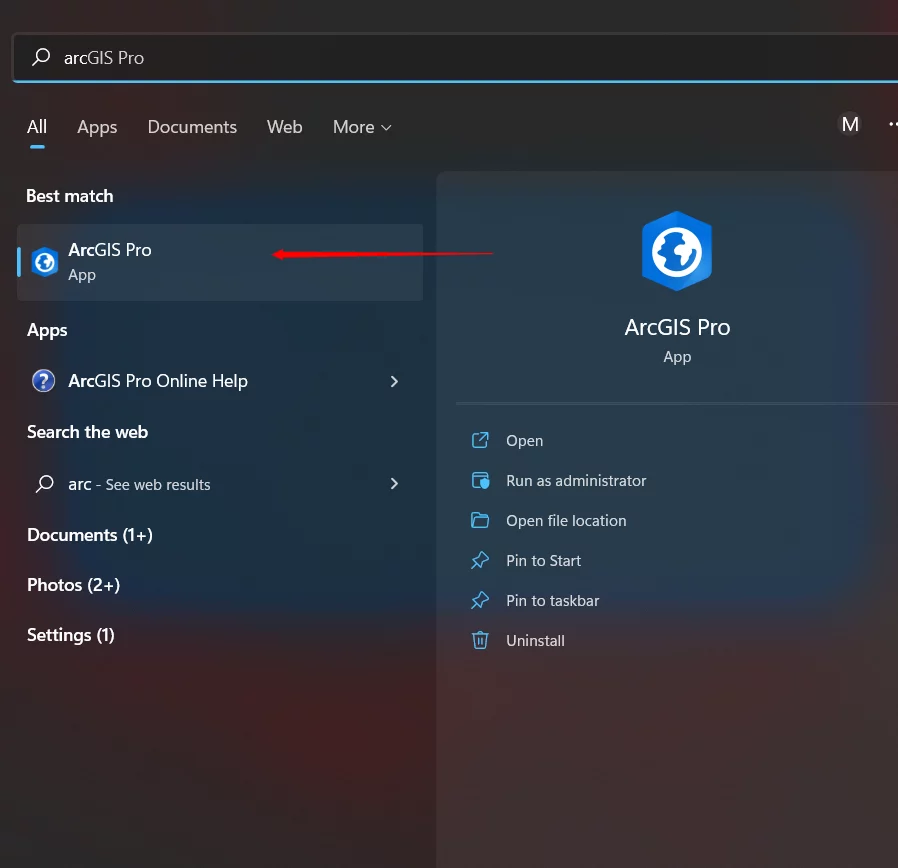This screenshot has height=868, width=898.
Task: Open ArcGIS Pro App best match result
Action: 220,262
